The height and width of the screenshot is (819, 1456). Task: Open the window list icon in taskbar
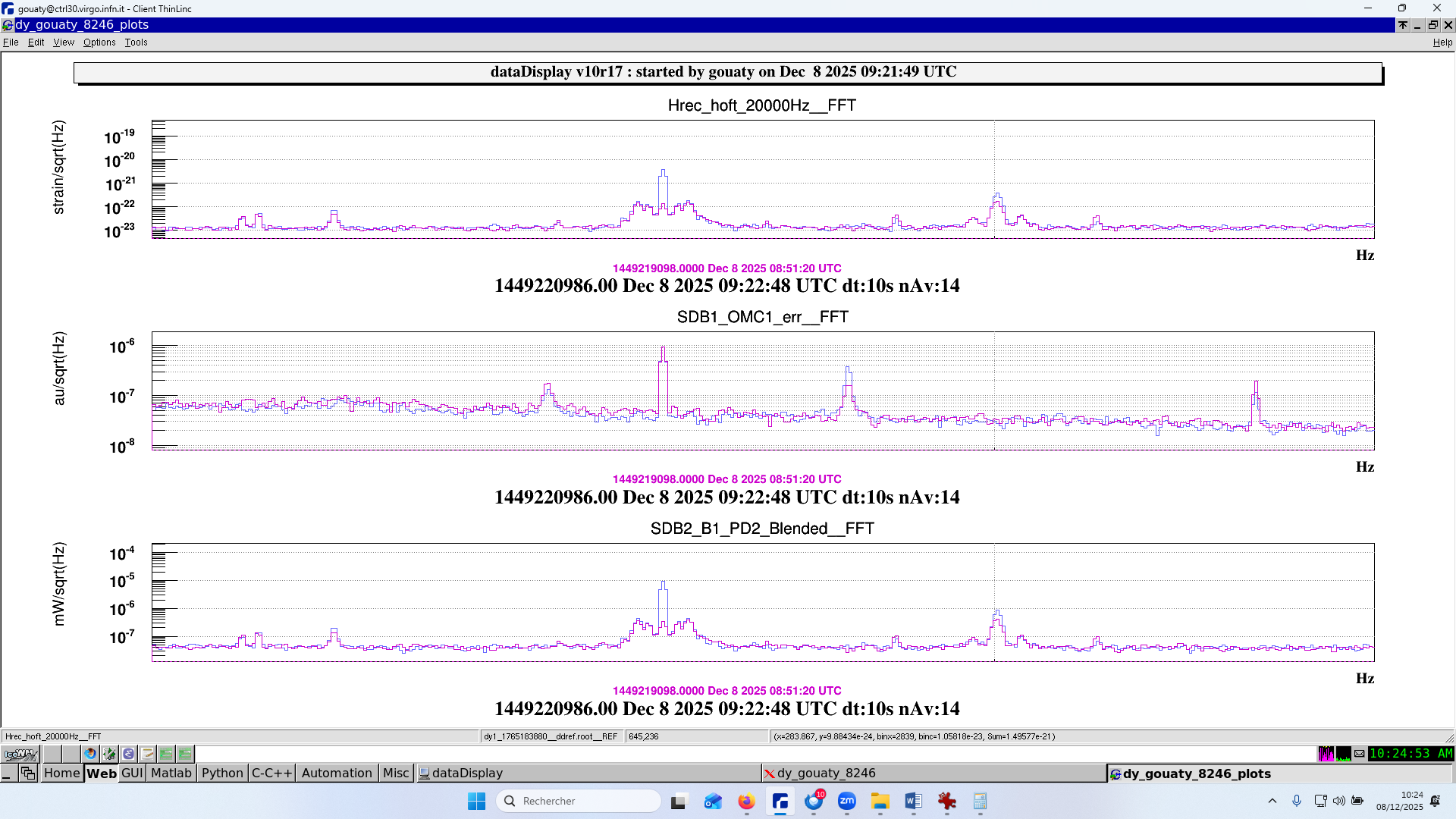coord(28,773)
